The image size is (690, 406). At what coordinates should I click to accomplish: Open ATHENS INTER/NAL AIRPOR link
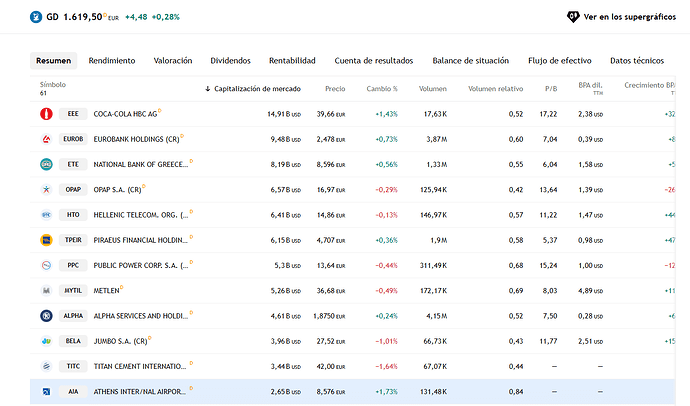coord(141,391)
